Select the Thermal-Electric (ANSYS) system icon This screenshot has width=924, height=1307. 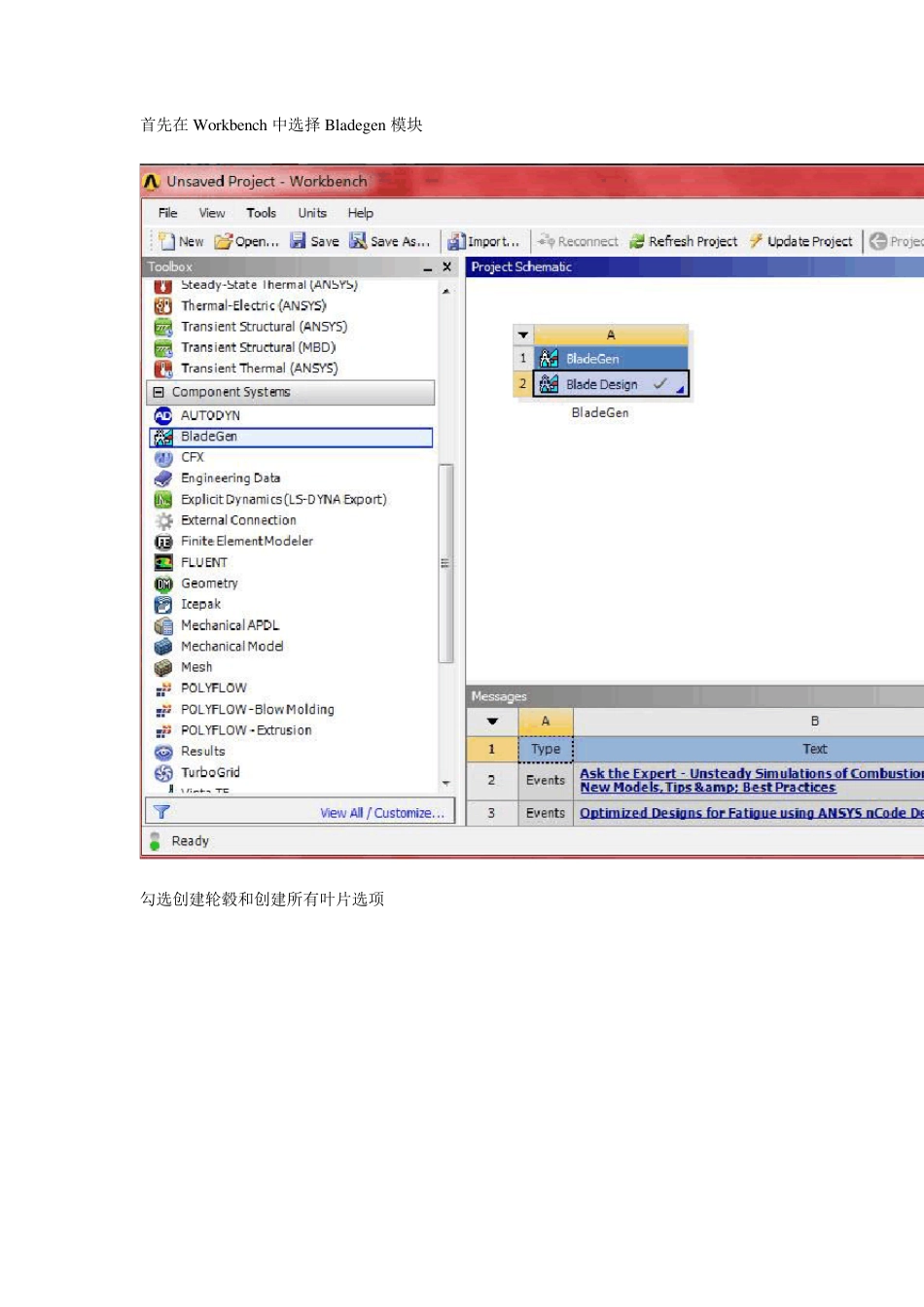click(x=163, y=305)
